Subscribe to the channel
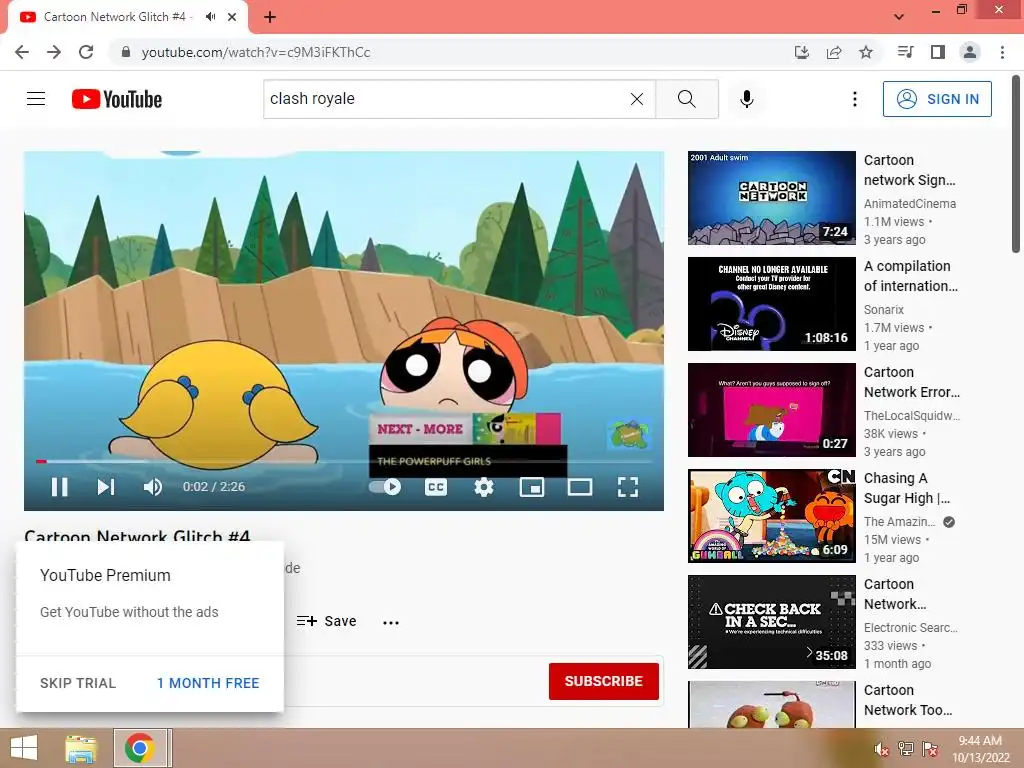 click(x=603, y=681)
